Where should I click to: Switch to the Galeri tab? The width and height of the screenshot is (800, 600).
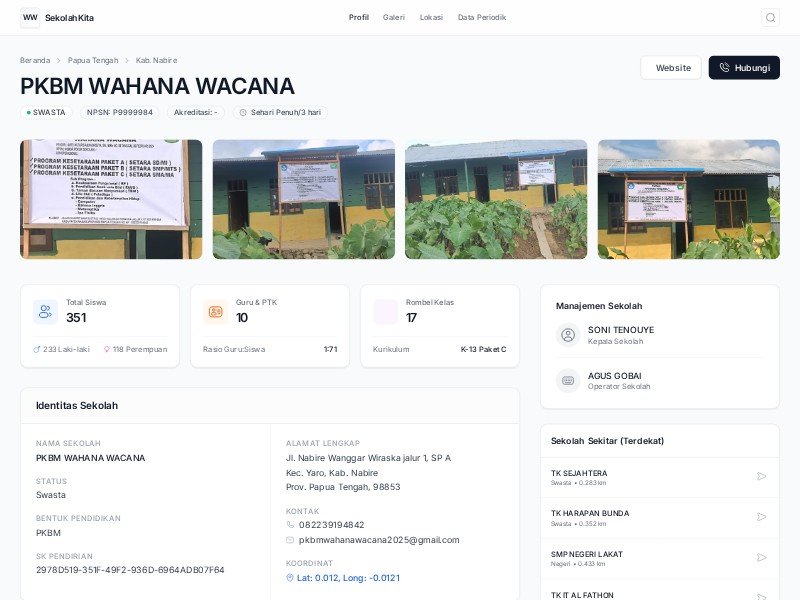click(x=393, y=17)
